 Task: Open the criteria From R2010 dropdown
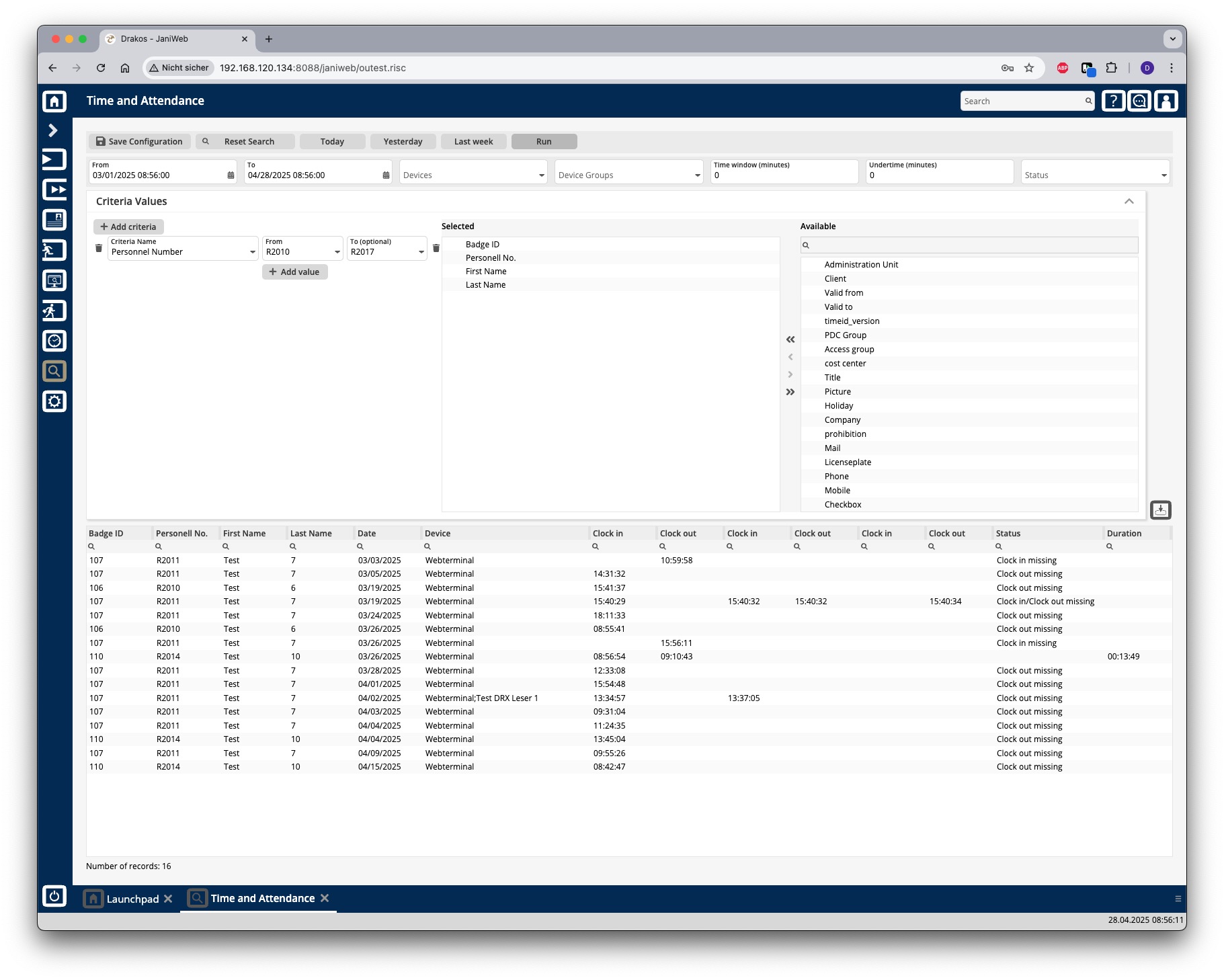302,248
